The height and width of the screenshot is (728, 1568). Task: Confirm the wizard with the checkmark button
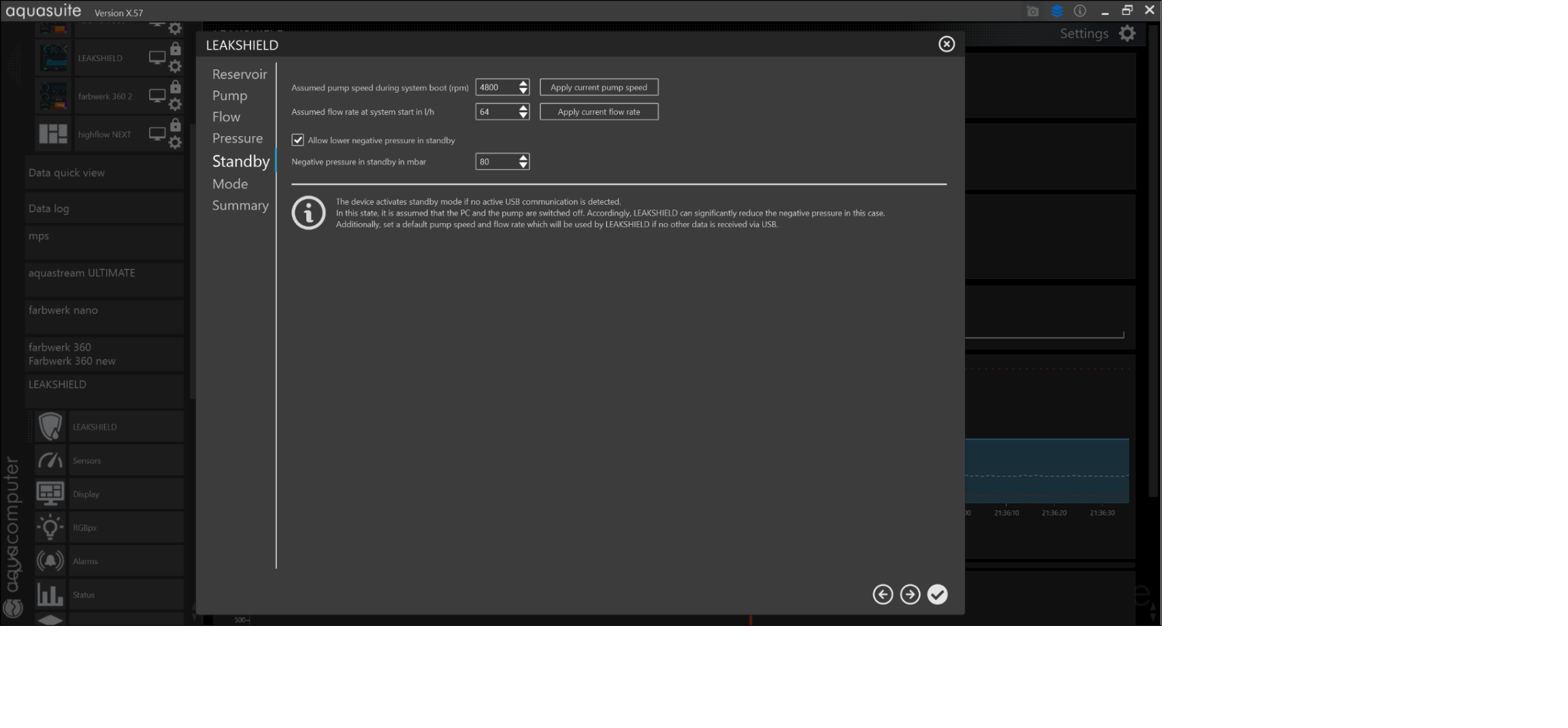point(937,595)
